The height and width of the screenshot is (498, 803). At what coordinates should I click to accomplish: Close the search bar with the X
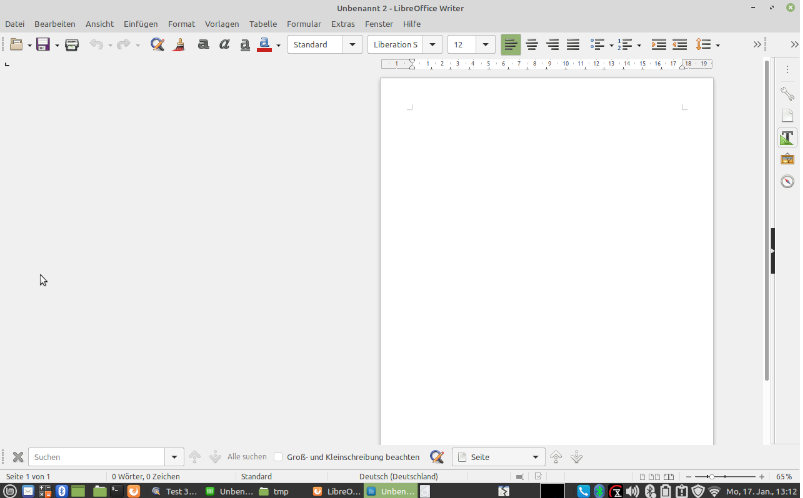point(18,457)
